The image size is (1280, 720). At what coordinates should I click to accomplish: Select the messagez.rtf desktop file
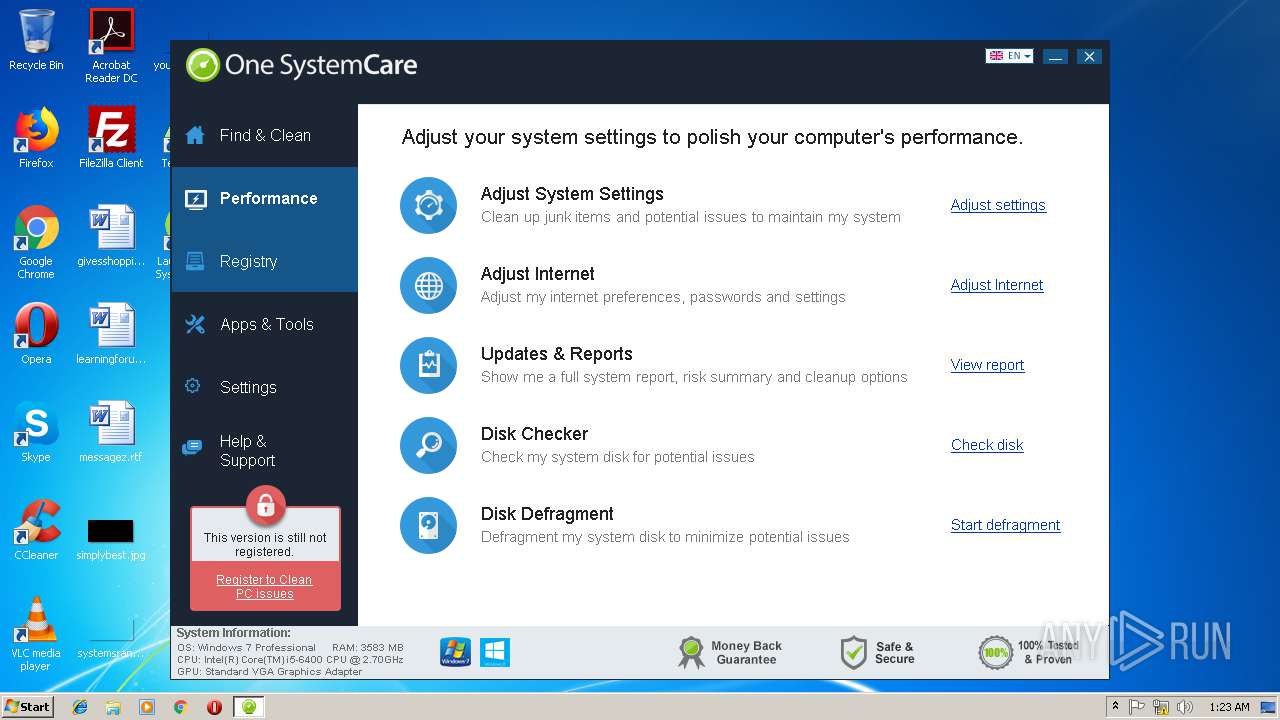[x=111, y=432]
